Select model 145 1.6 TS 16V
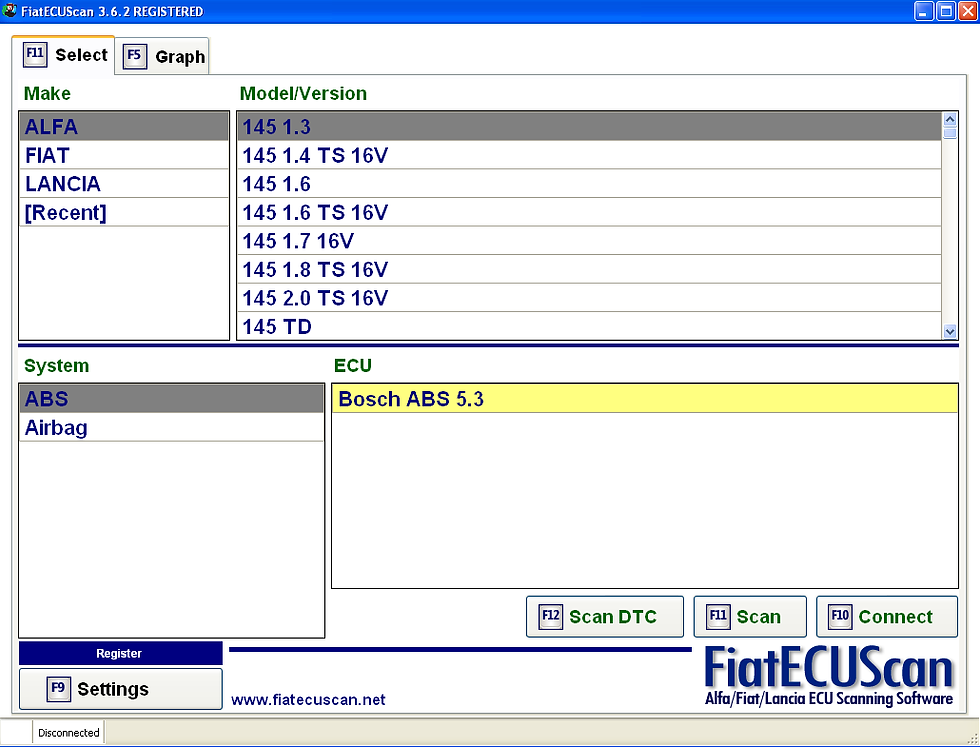This screenshot has height=747, width=980. click(x=589, y=213)
